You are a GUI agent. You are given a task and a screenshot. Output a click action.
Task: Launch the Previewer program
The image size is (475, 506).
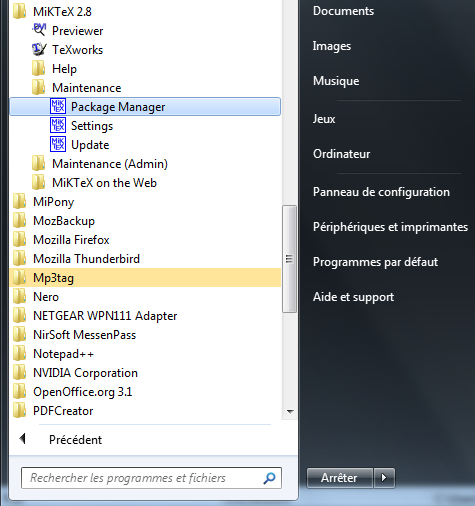click(x=145, y=30)
